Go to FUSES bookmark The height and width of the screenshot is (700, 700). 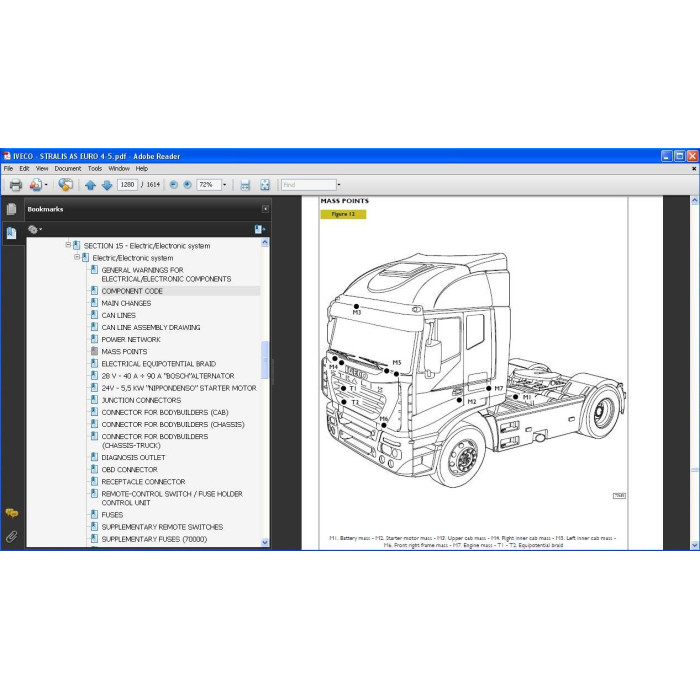pyautogui.click(x=112, y=515)
